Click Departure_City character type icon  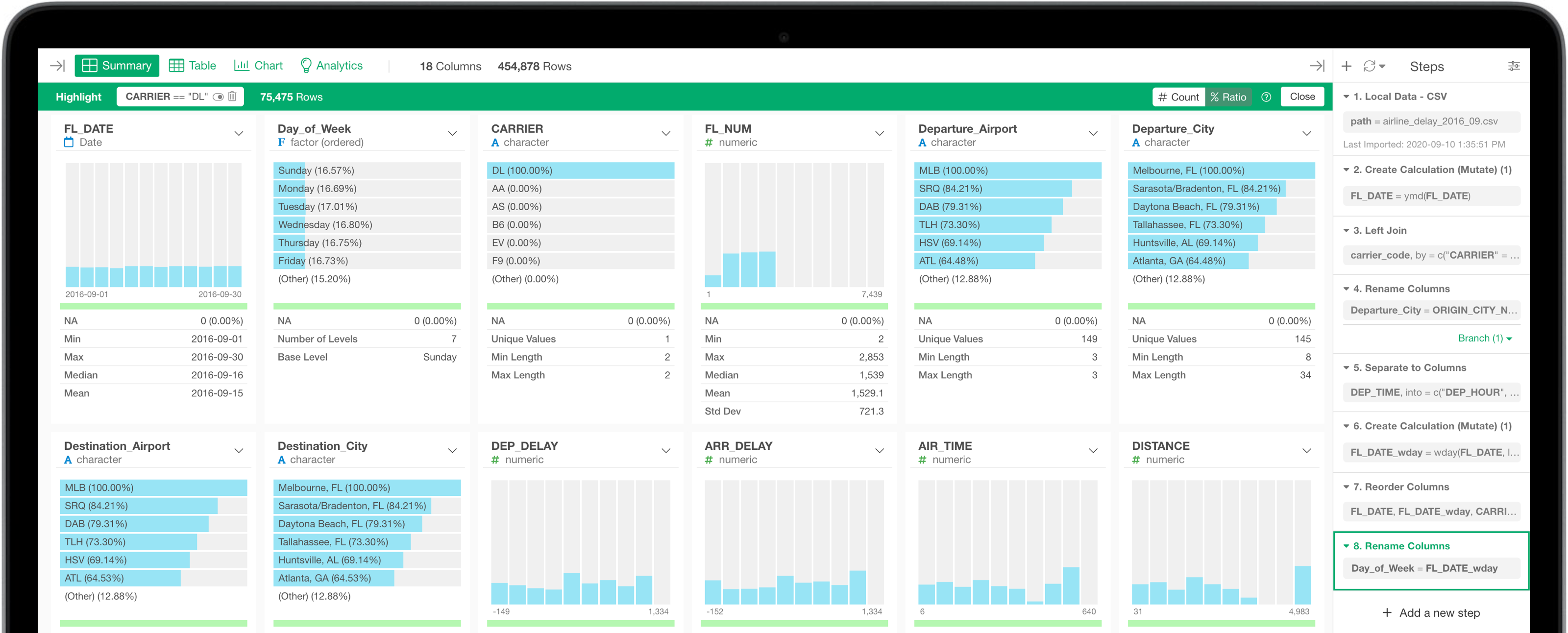1136,143
